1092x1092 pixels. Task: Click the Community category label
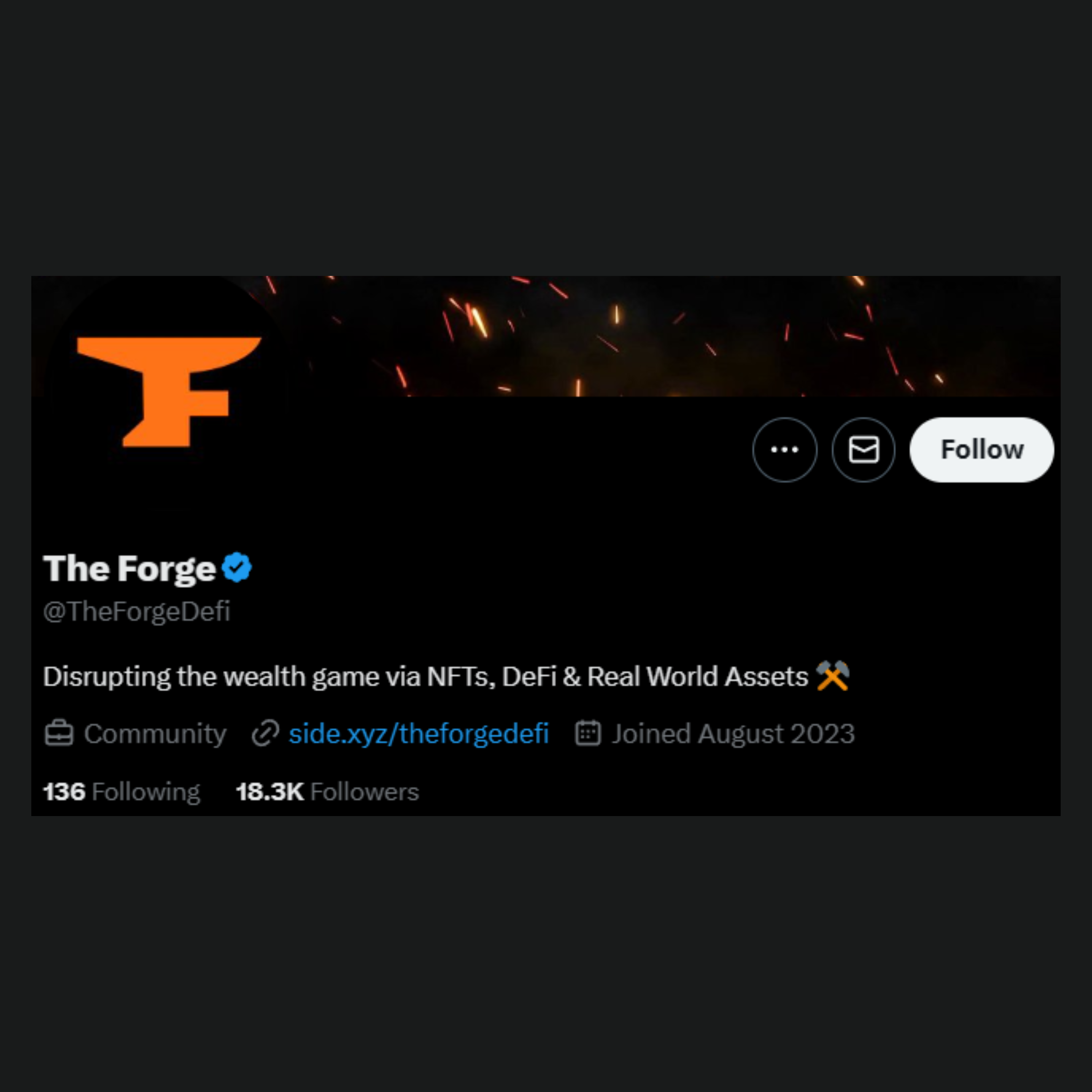(155, 734)
